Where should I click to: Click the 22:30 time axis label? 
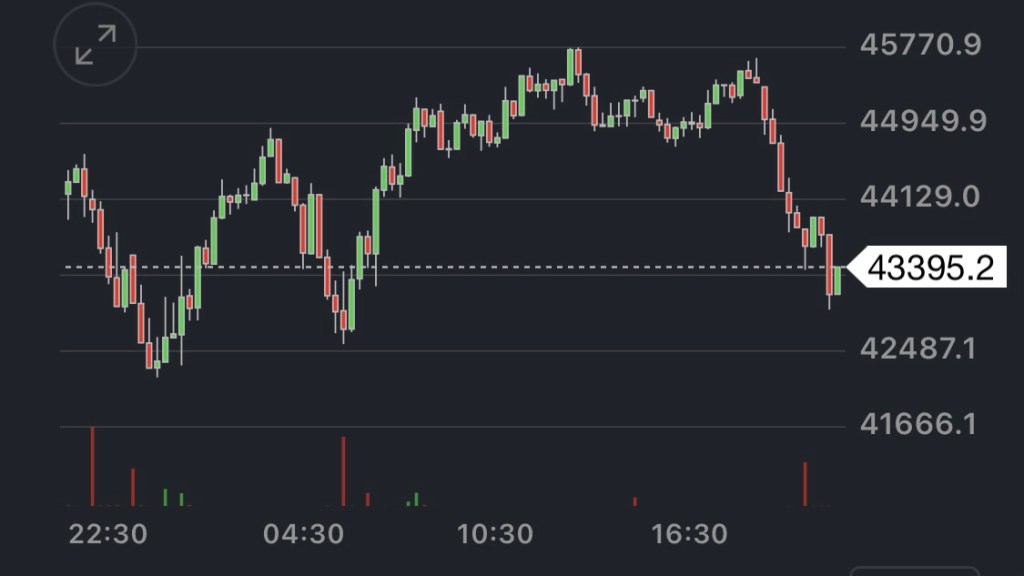(x=108, y=534)
